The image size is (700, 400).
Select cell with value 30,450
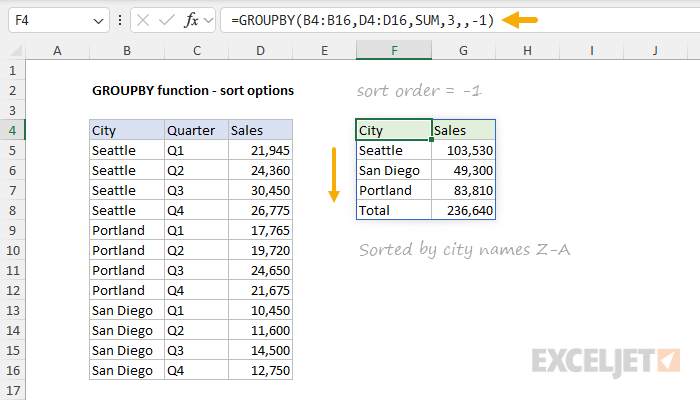click(260, 191)
